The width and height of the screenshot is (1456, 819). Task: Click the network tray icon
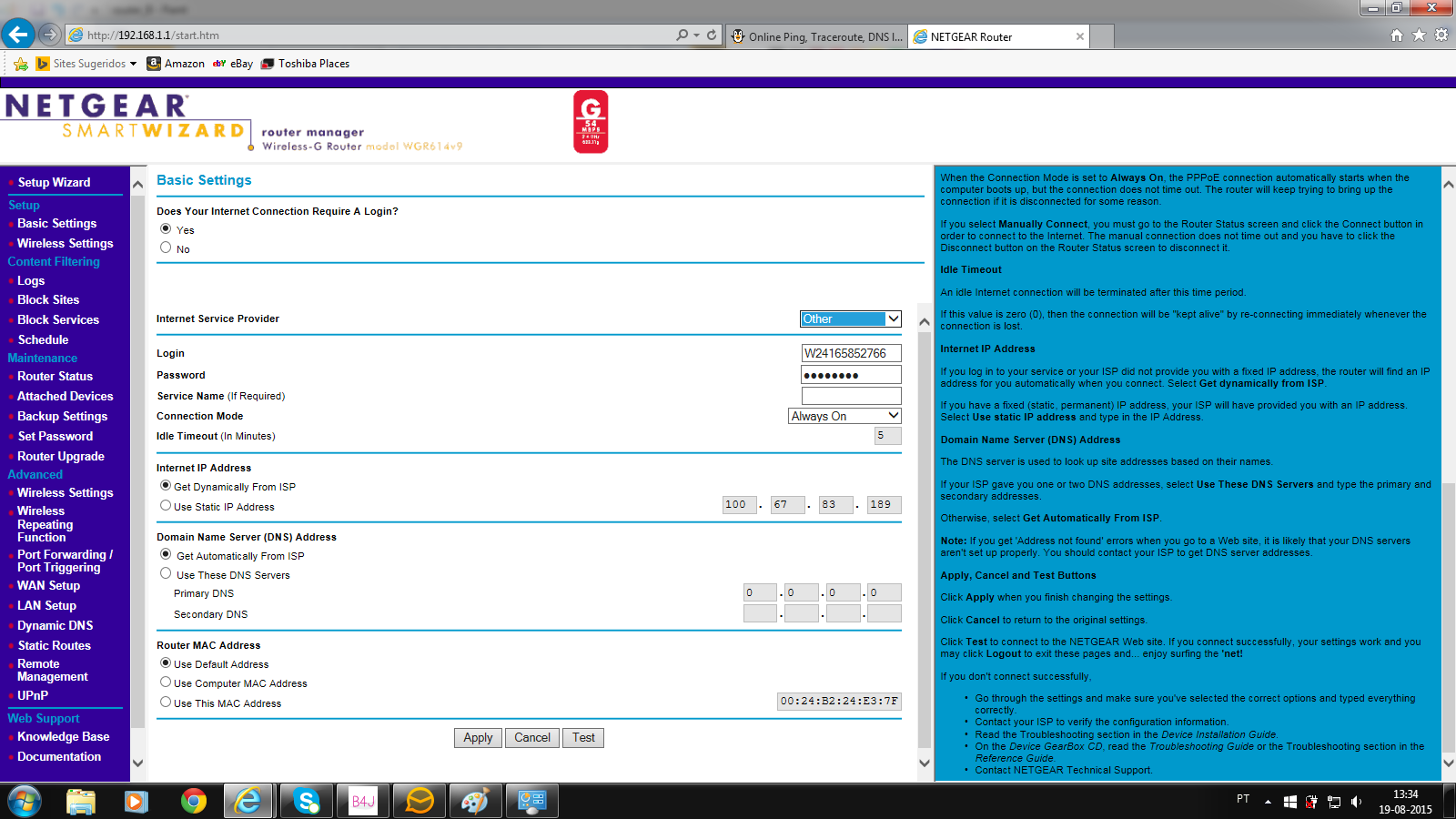click(x=1334, y=802)
